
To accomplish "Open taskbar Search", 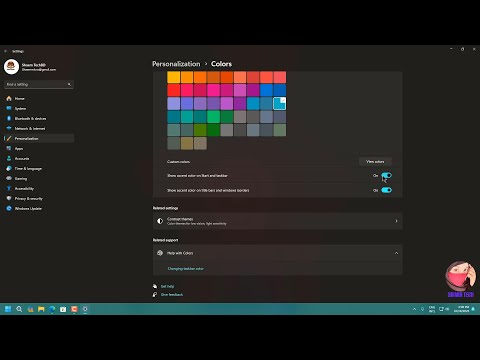I will click(x=19, y=309).
